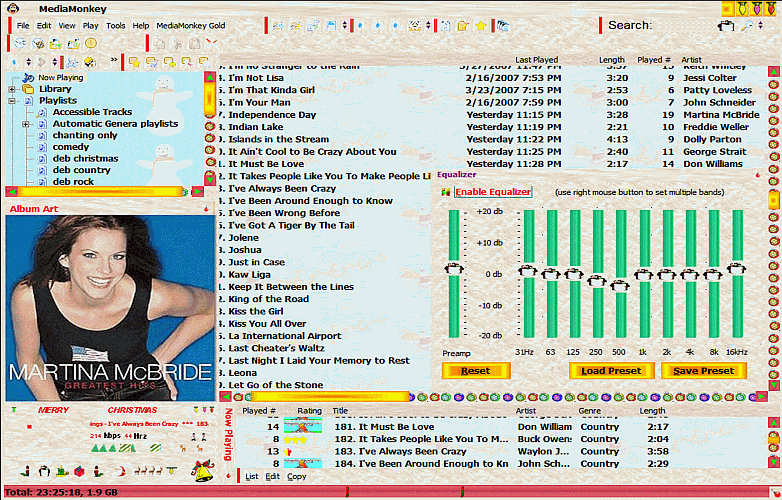Image resolution: width=782 pixels, height=500 pixels.
Task: Open the MediaMonkey Gold menu
Action: point(191,25)
